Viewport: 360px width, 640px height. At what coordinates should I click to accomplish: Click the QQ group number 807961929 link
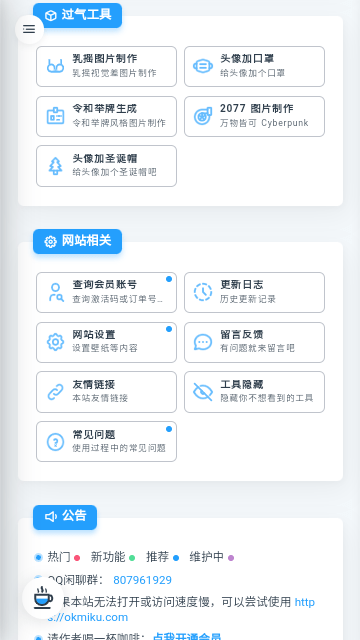pyautogui.click(x=142, y=580)
